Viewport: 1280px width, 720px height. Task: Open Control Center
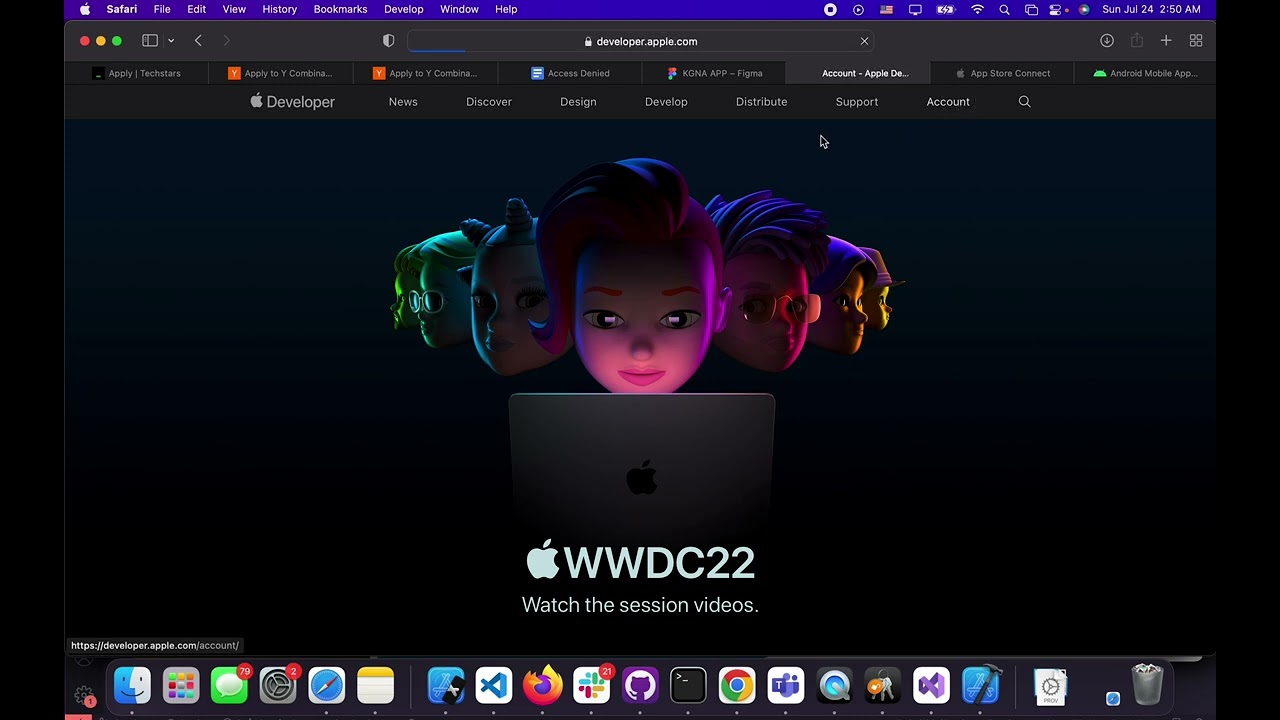tap(1057, 9)
